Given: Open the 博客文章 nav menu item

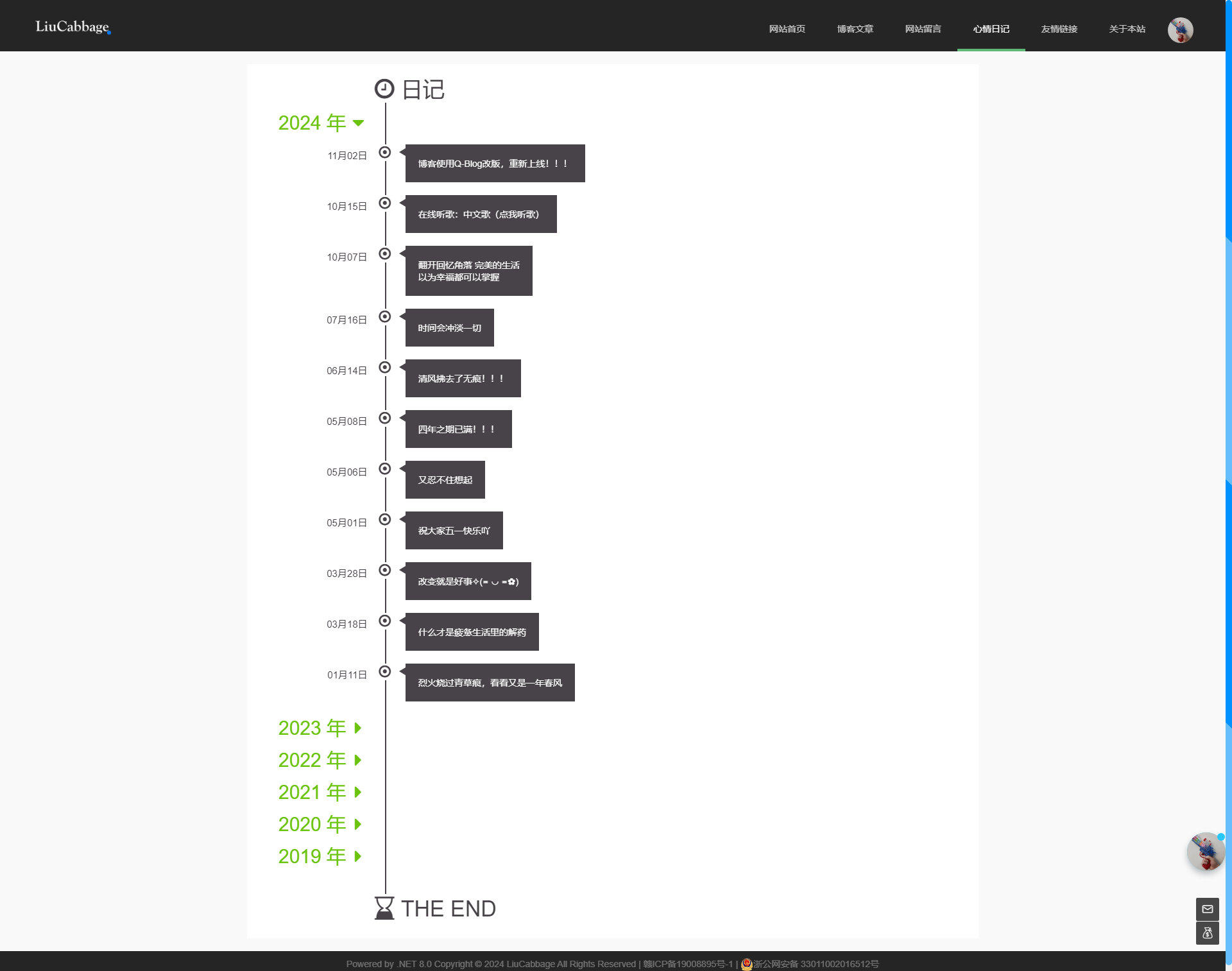Looking at the screenshot, I should (x=855, y=29).
